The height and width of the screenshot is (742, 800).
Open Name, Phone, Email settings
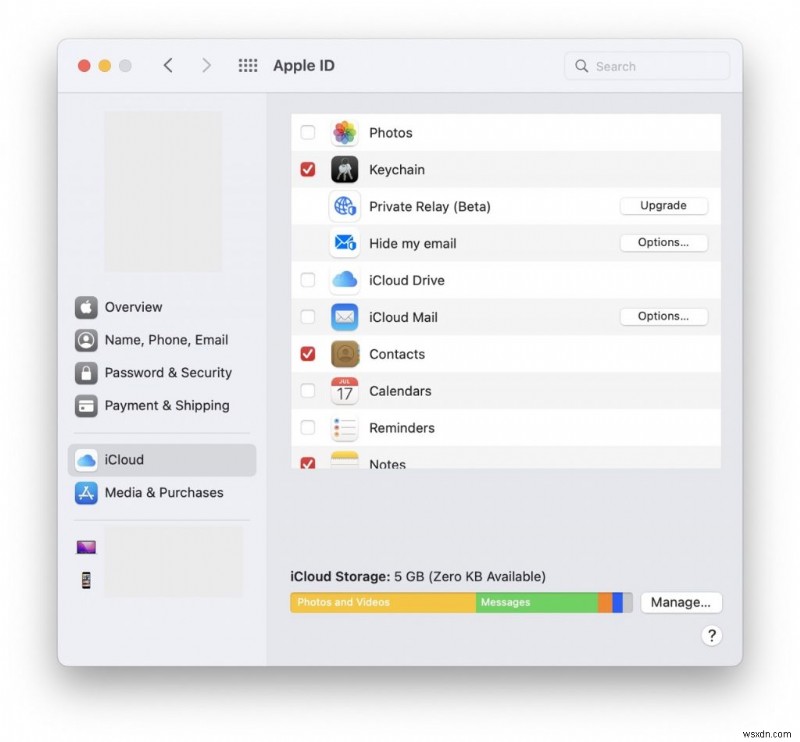click(x=166, y=339)
